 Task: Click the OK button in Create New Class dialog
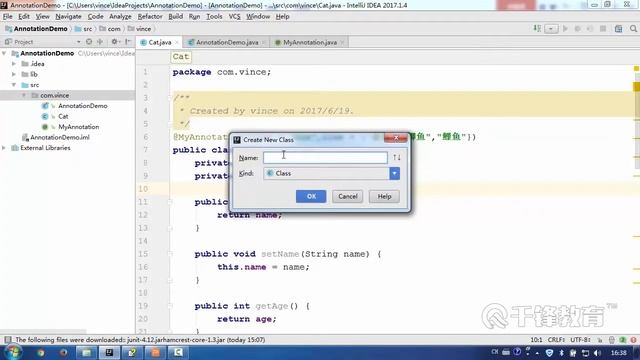pos(311,196)
